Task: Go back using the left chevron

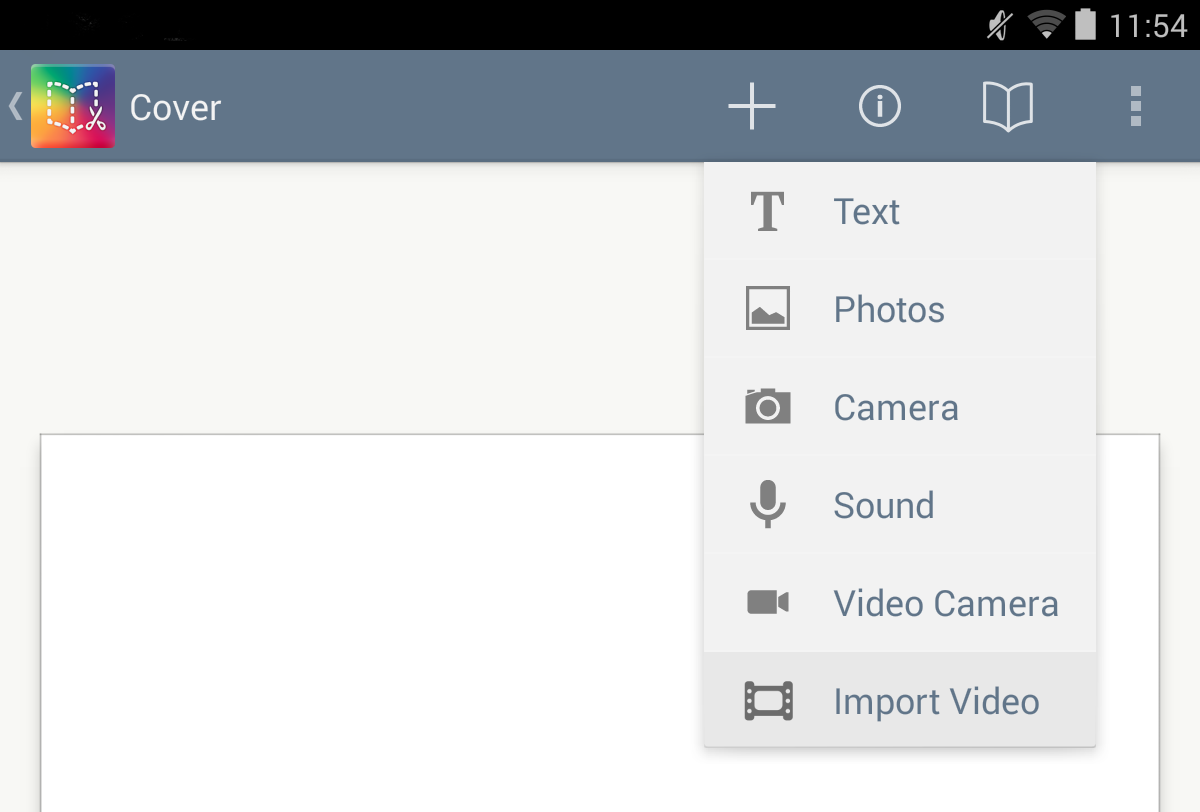Action: coord(15,106)
